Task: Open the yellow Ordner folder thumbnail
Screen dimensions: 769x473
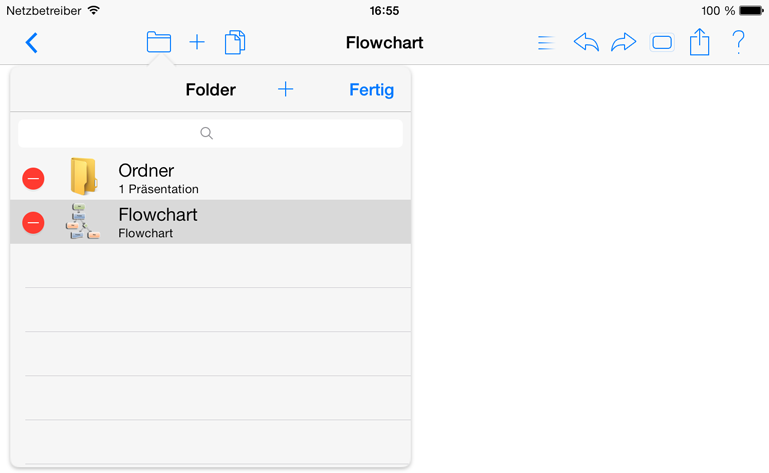Action: pyautogui.click(x=84, y=177)
